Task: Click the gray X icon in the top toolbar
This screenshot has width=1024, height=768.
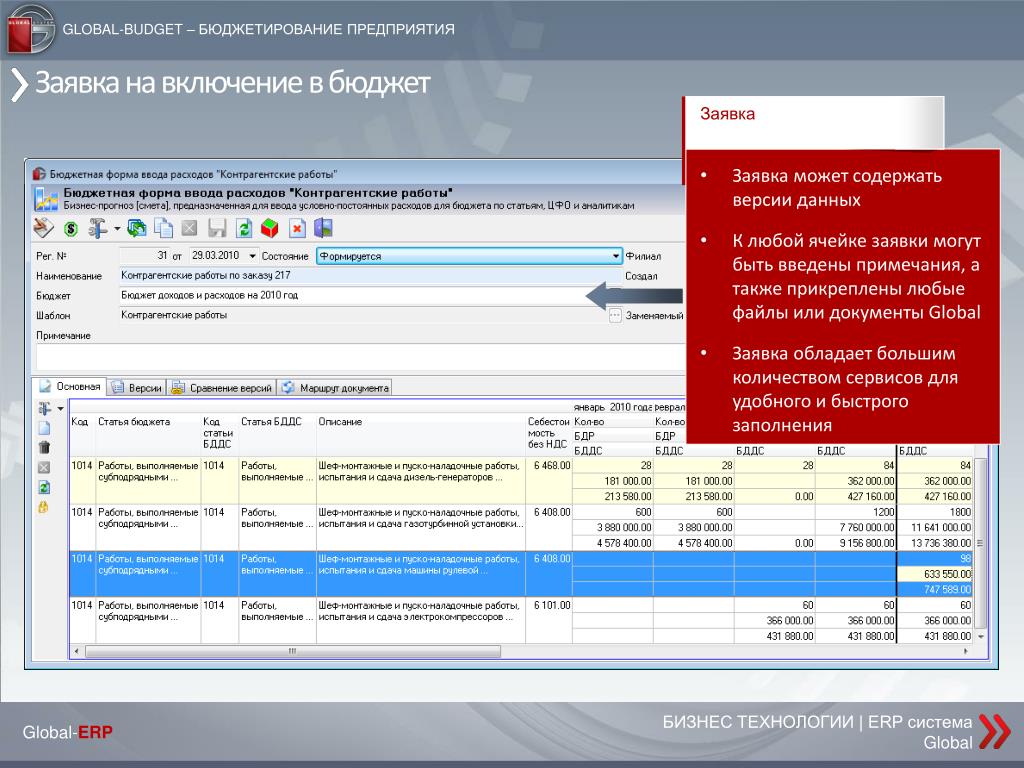Action: 189,228
